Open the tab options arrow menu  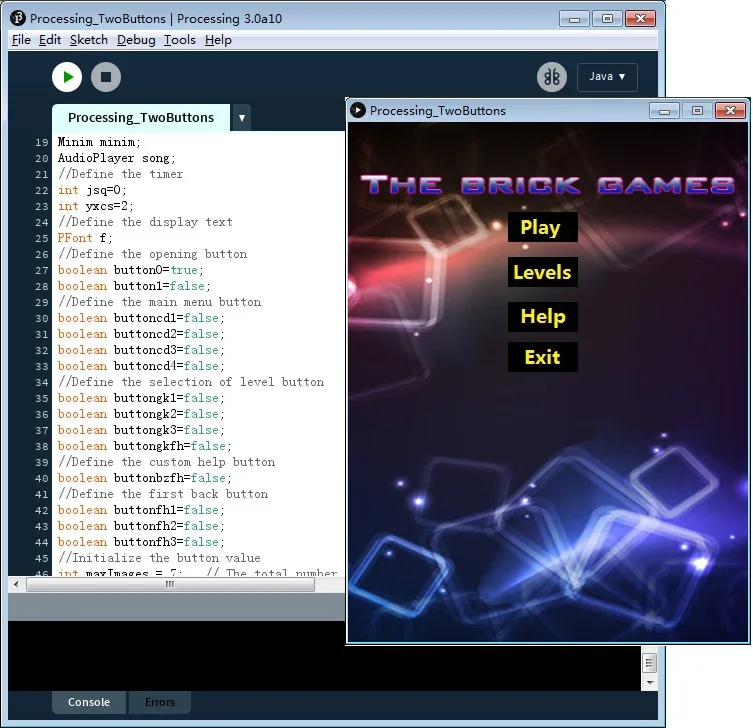click(x=241, y=118)
